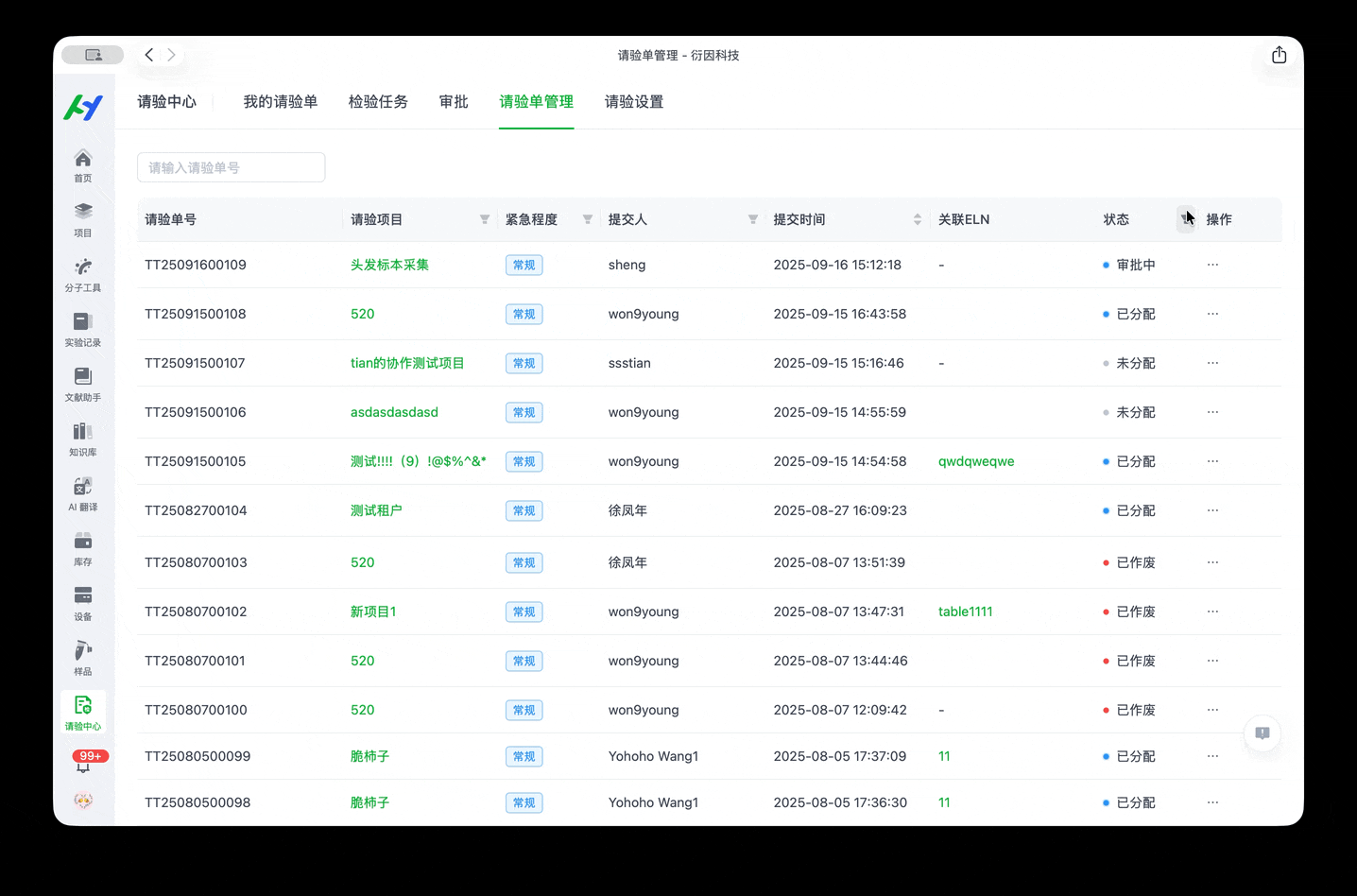The width and height of the screenshot is (1357, 896).
Task: Click the share icon at top right
Action: click(1279, 55)
